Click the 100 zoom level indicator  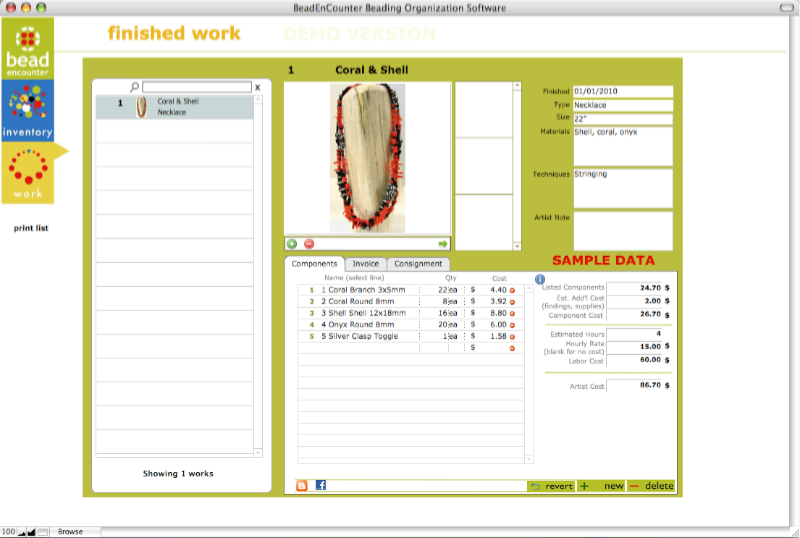tap(9, 532)
